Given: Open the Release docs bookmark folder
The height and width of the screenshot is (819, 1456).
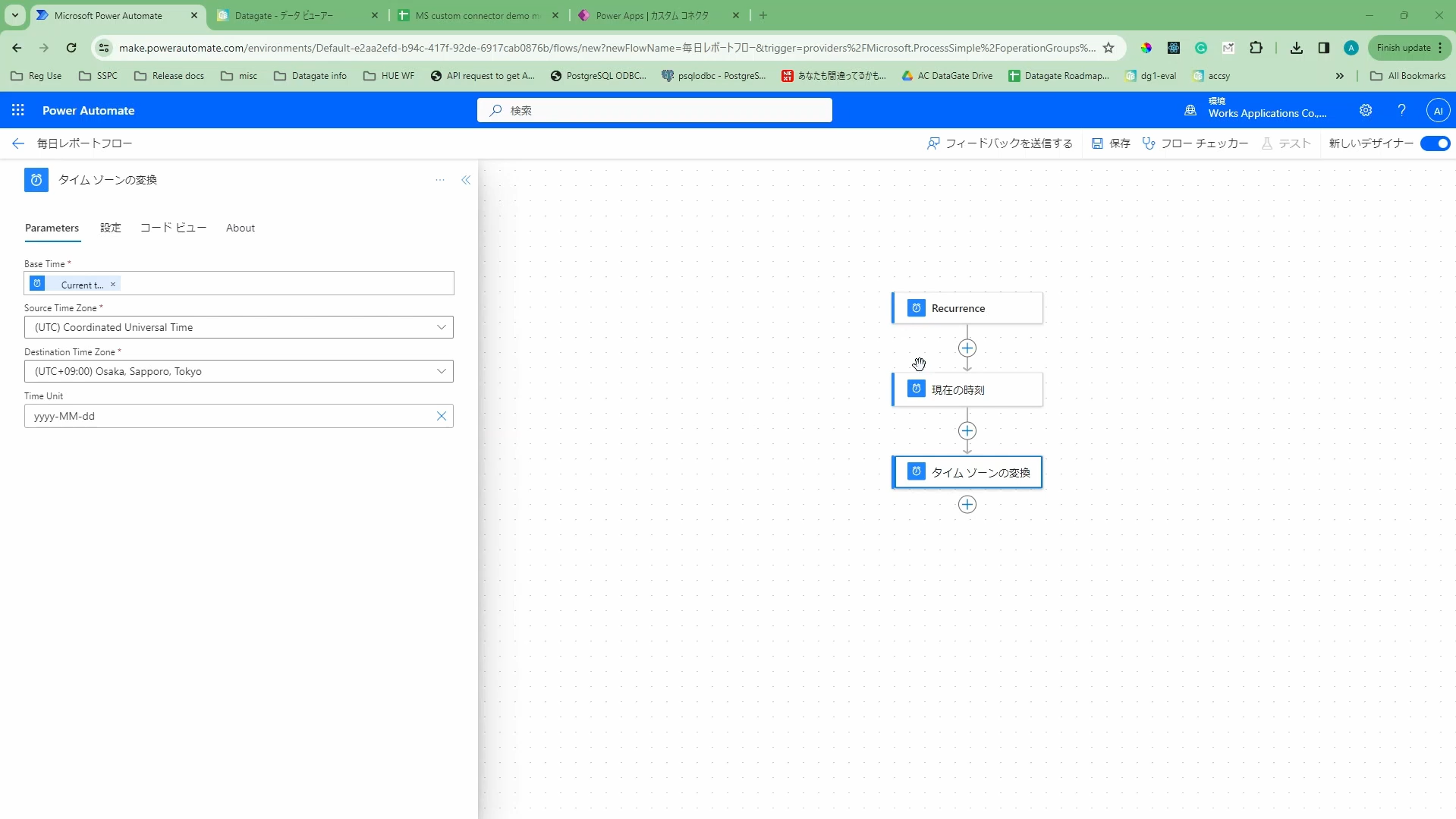Looking at the screenshot, I should point(169,76).
